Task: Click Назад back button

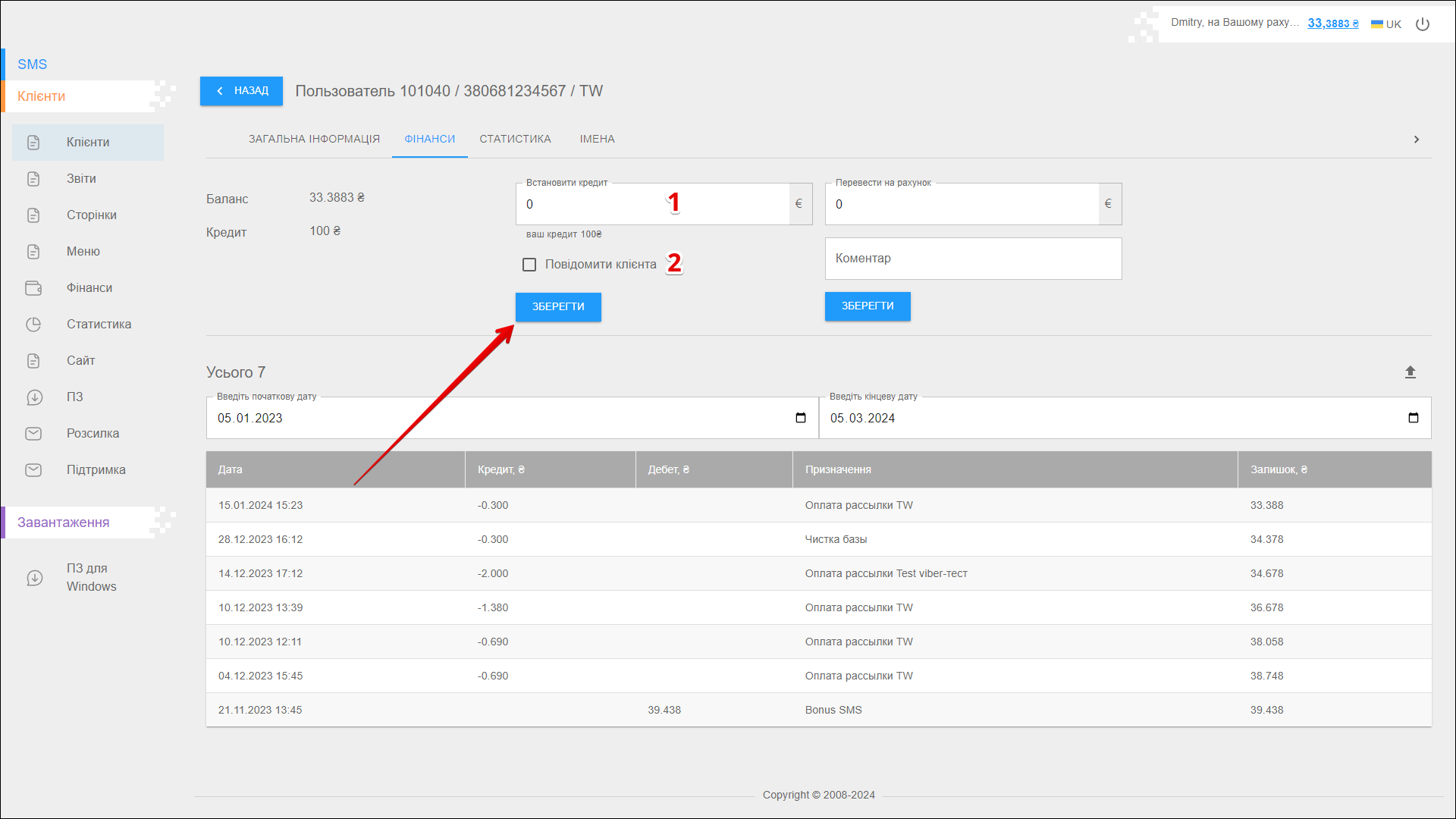Action: tap(241, 91)
